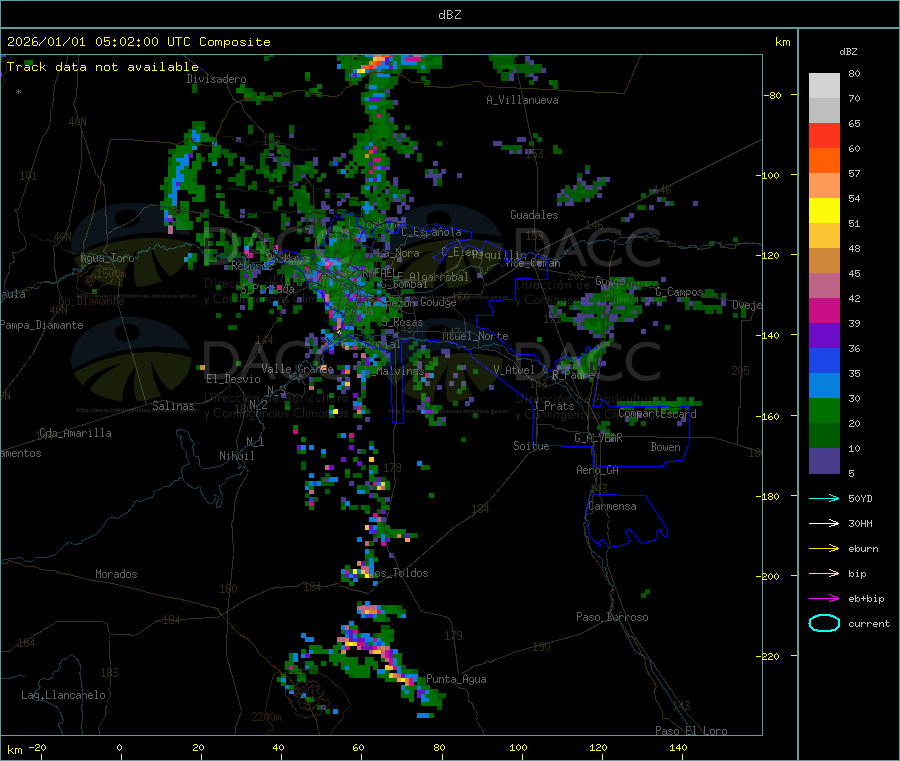Click the 'S_Rosas' map label
The width and height of the screenshot is (900, 761).
pos(403,323)
